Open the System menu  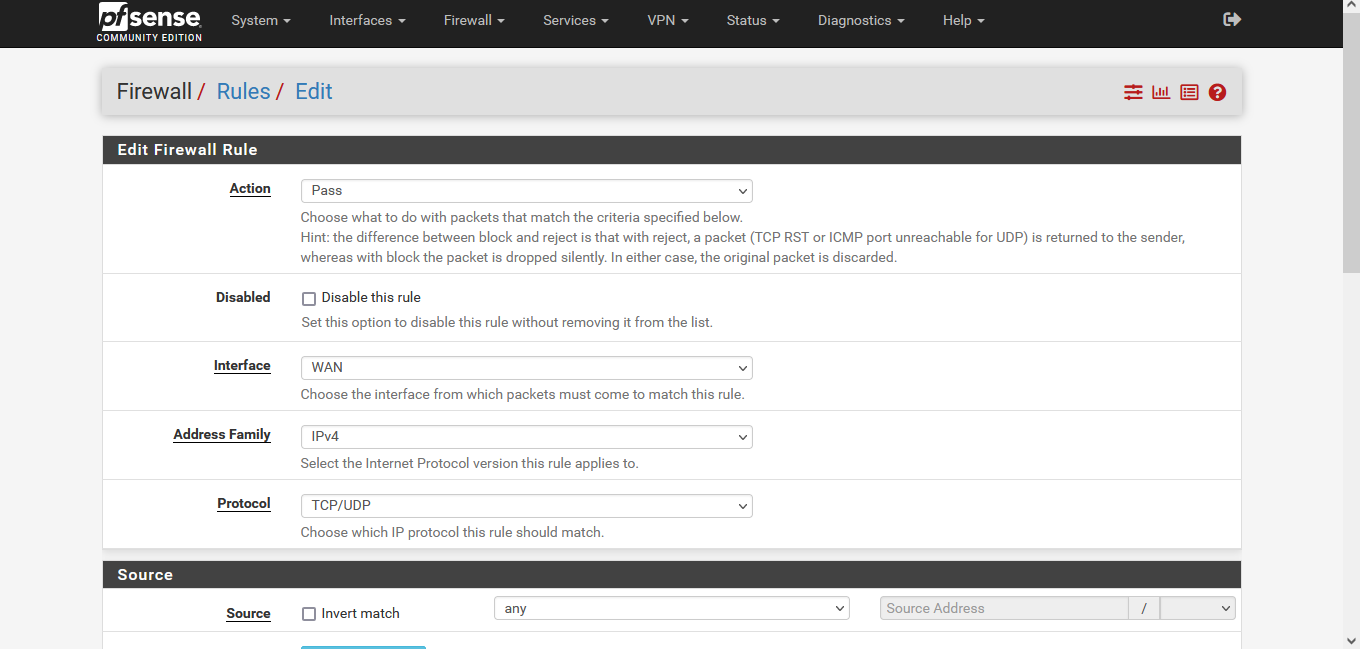261,20
